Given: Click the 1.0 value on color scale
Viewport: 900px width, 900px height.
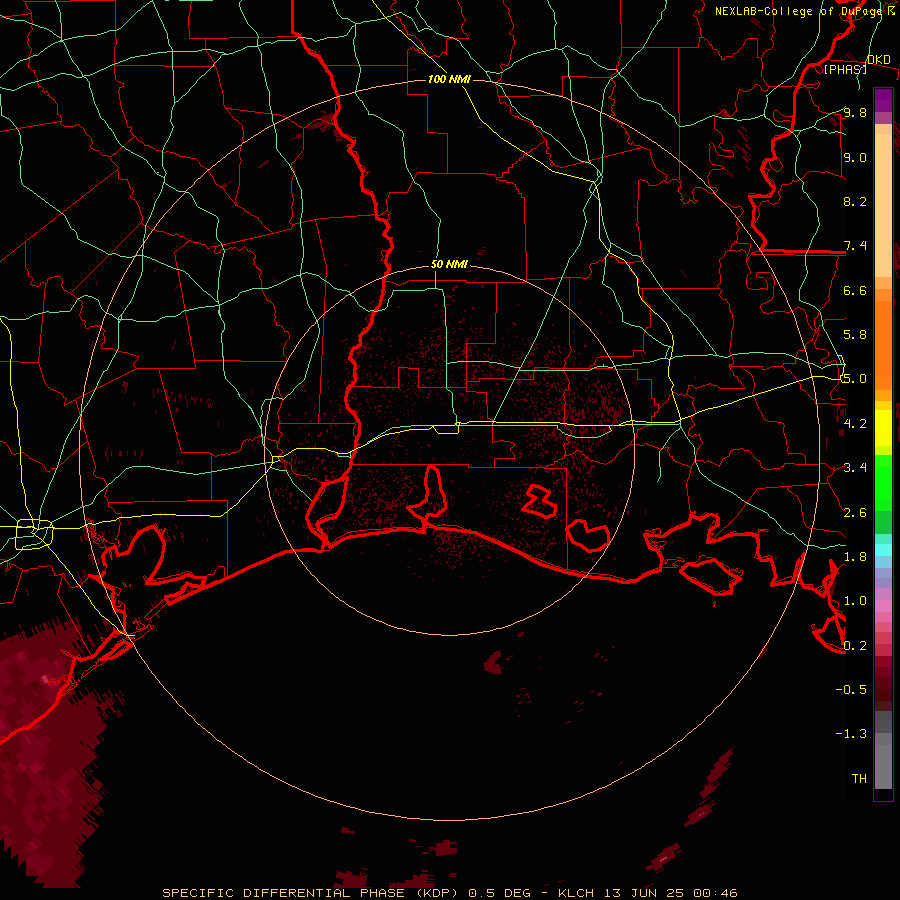Looking at the screenshot, I should click(855, 600).
